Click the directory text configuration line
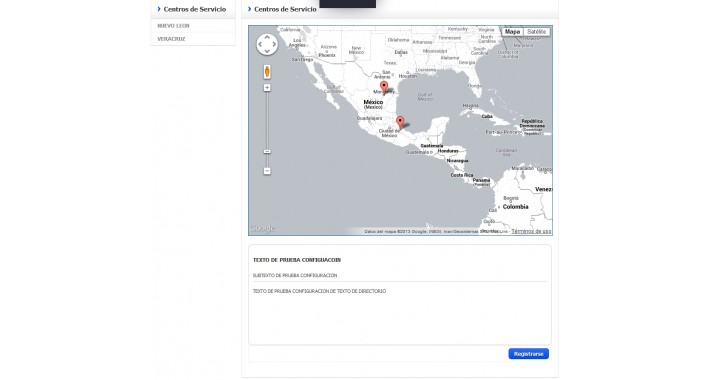 tap(319, 291)
